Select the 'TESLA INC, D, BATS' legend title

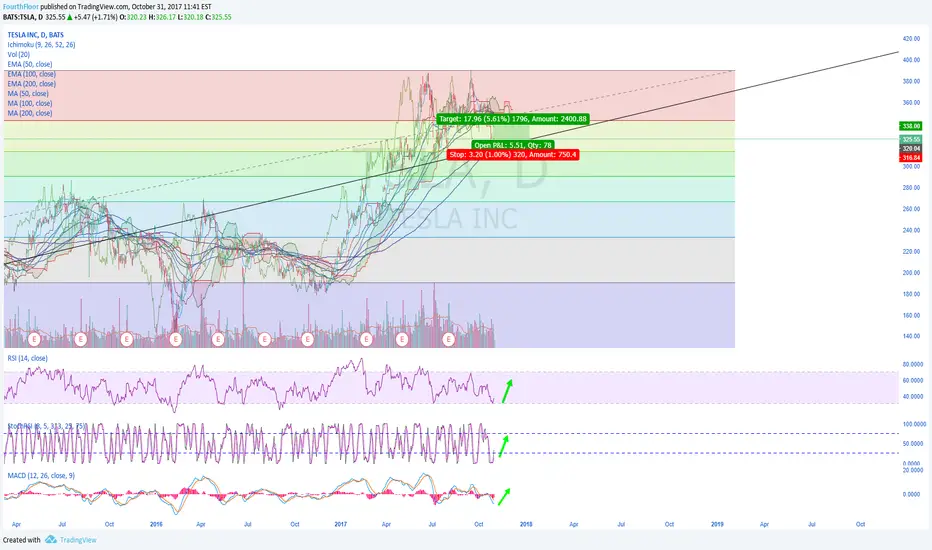36,35
